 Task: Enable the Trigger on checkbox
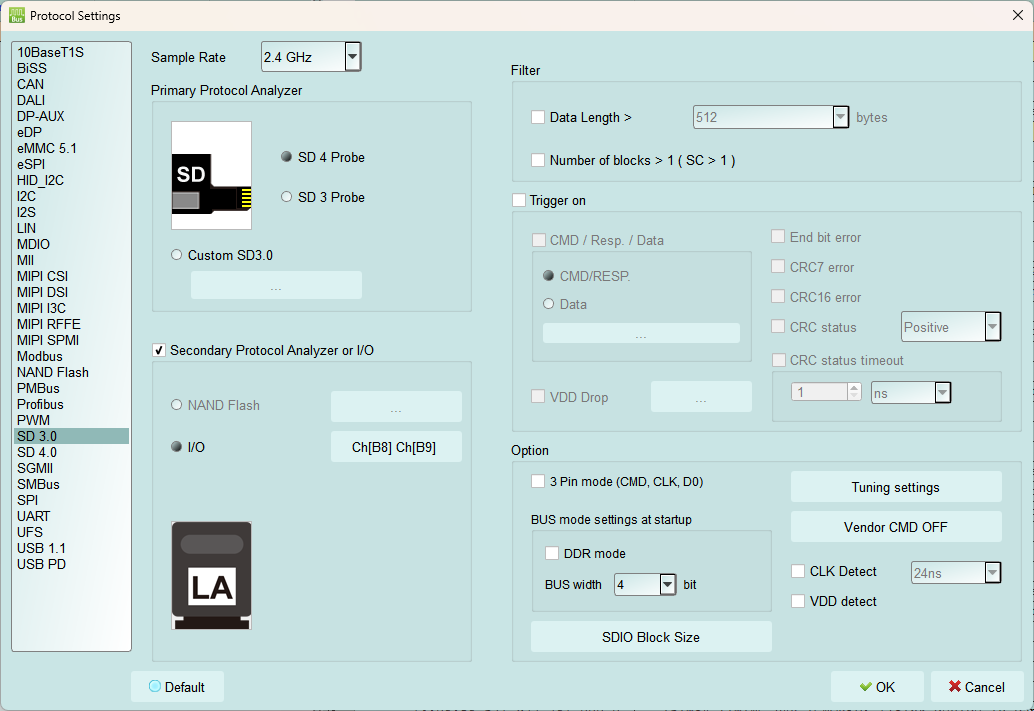pyautogui.click(x=519, y=201)
